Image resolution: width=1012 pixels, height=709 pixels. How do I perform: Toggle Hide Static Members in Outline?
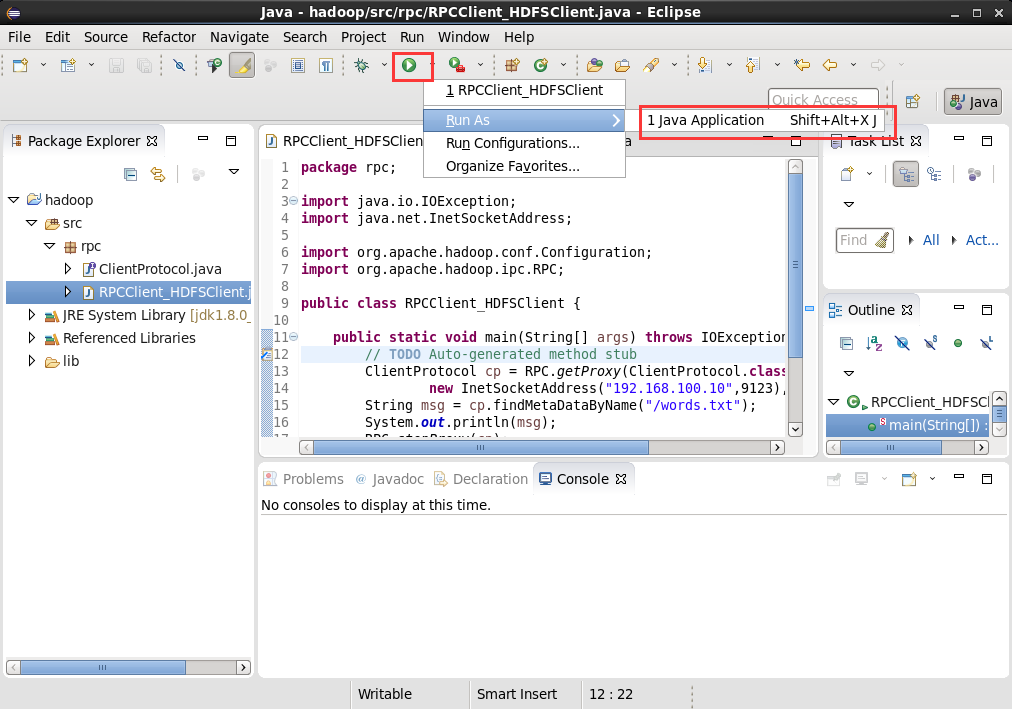point(930,343)
